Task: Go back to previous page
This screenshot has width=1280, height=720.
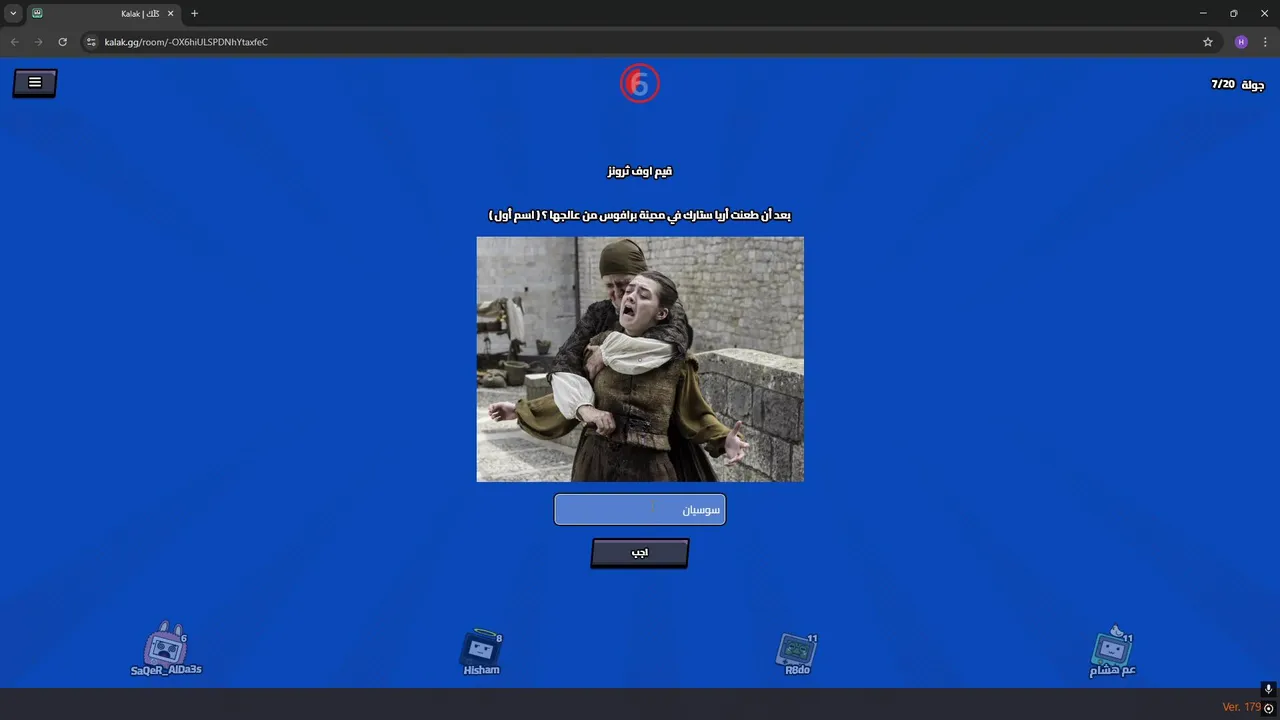Action: (14, 42)
